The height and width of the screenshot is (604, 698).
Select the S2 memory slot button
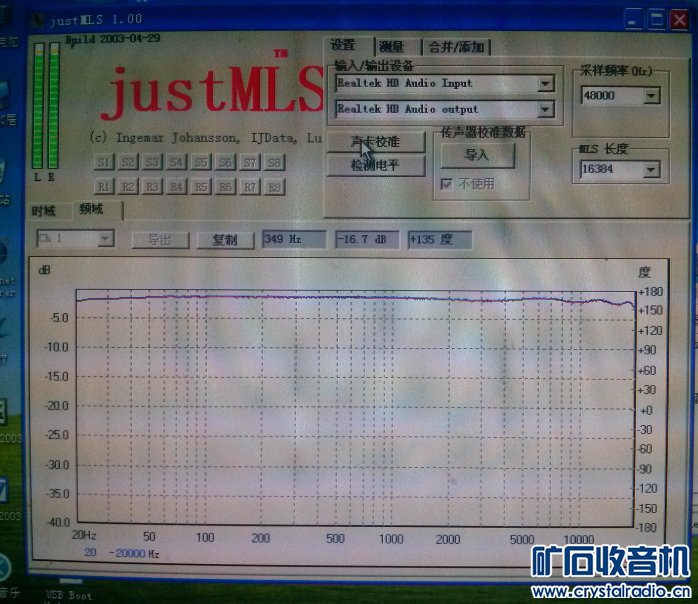click(x=128, y=162)
